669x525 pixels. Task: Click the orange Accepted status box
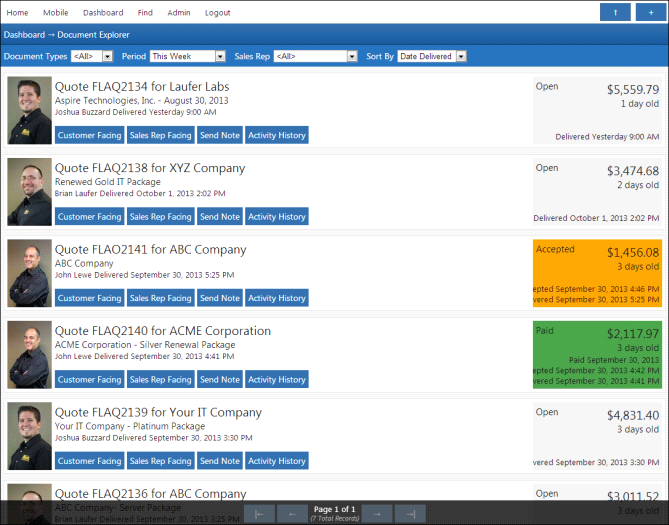click(597, 272)
